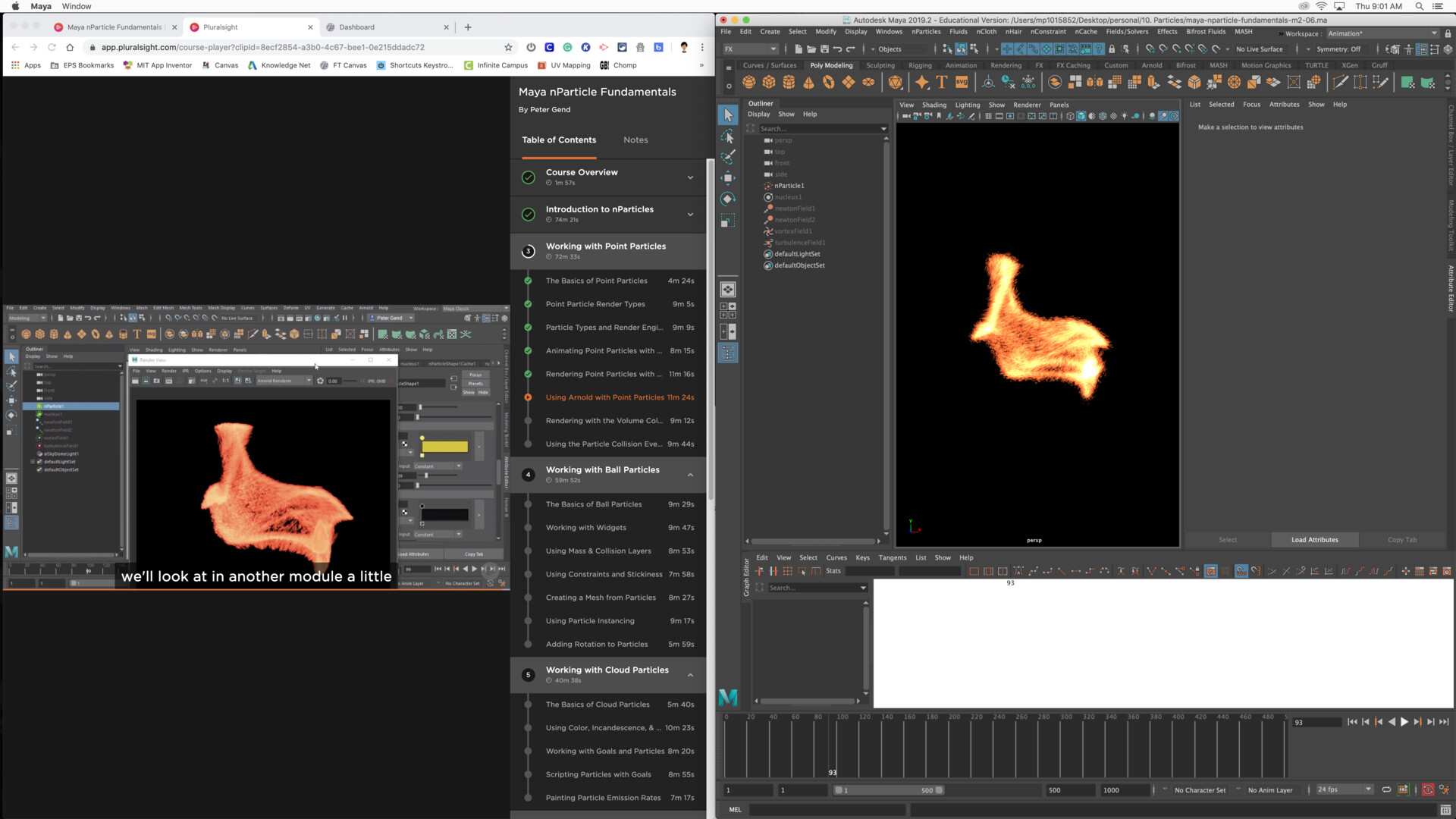Open the nParticles menu in Maya
This screenshot has height=819, width=1456.
click(926, 32)
